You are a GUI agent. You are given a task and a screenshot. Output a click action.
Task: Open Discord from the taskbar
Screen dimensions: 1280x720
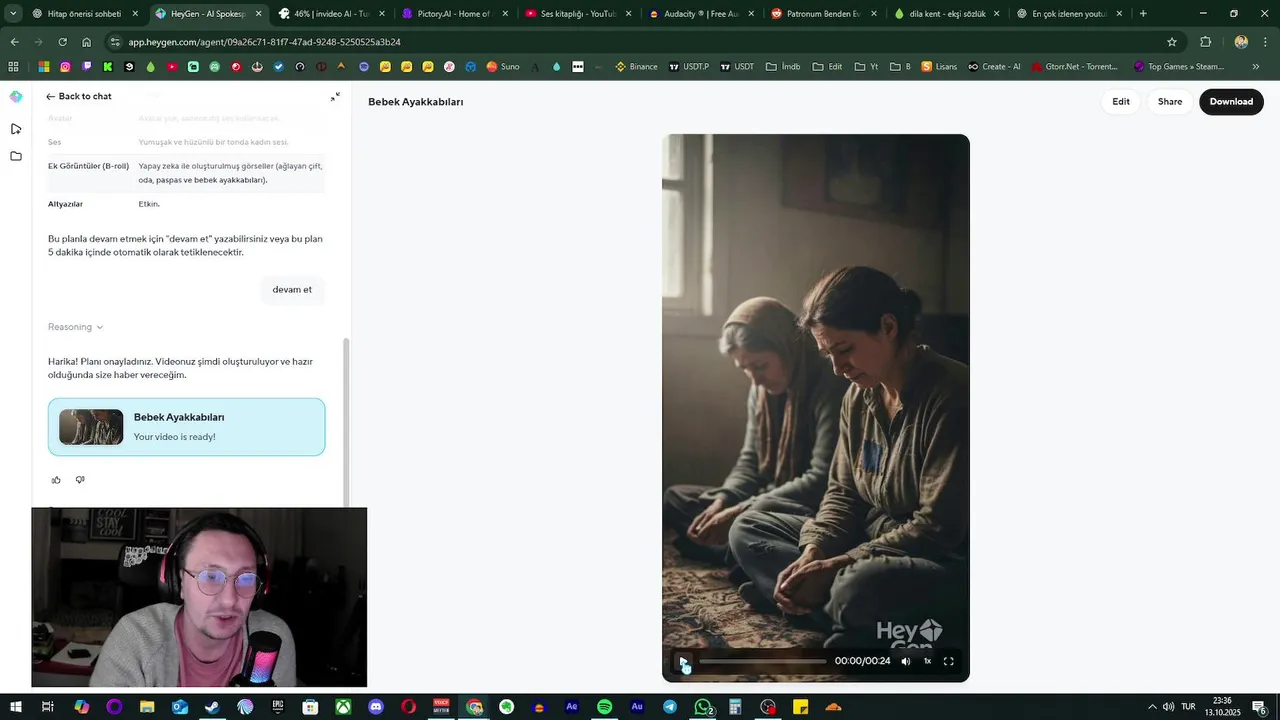[376, 707]
